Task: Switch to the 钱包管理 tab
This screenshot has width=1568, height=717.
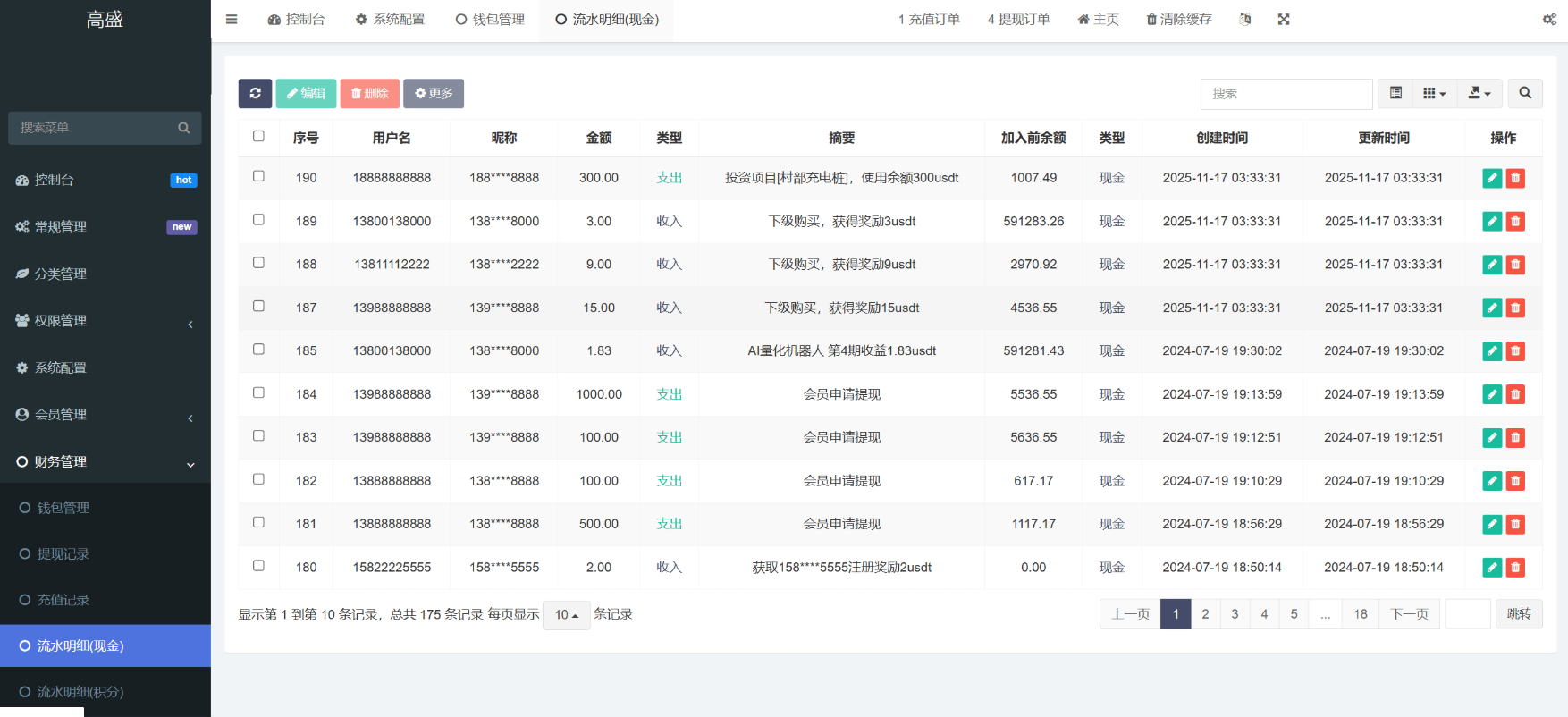Action: click(490, 19)
